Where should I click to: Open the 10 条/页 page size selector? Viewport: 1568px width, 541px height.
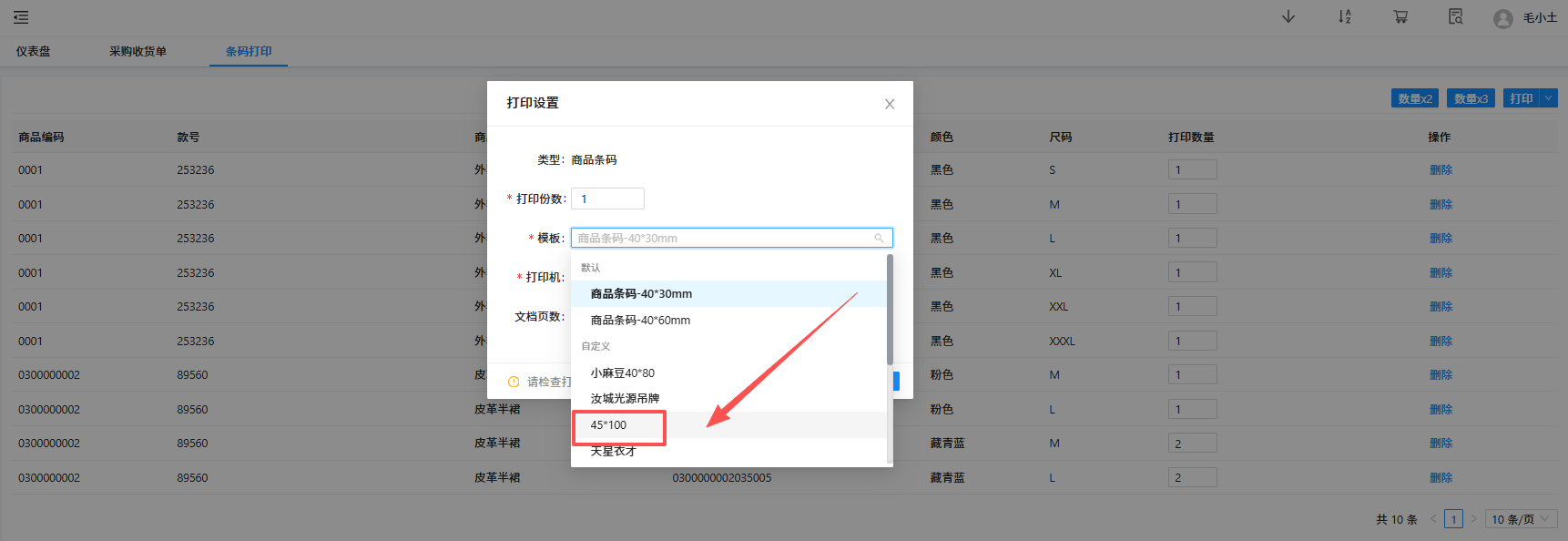coord(1520,519)
